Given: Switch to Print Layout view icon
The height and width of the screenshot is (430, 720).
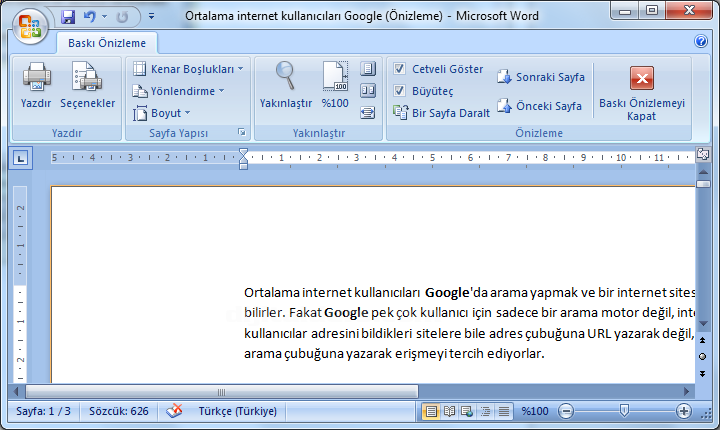Looking at the screenshot, I should pos(431,411).
